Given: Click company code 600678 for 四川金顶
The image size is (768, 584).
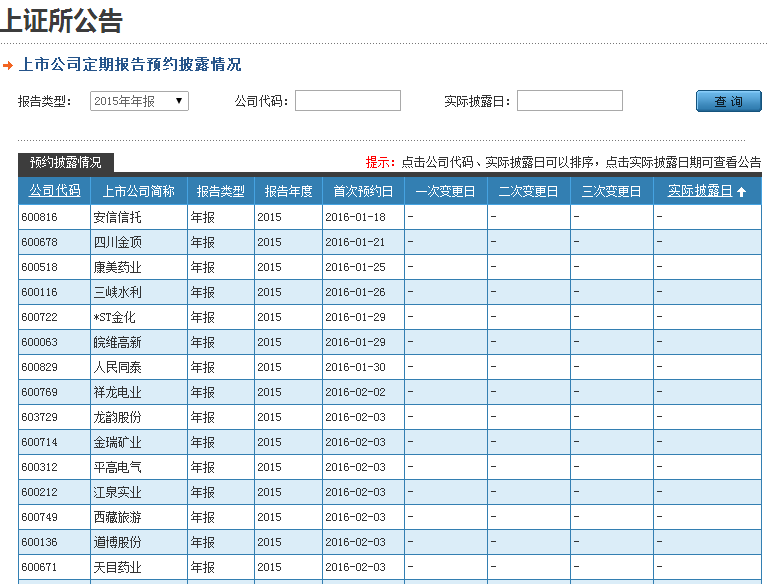Looking at the screenshot, I should coord(40,242).
